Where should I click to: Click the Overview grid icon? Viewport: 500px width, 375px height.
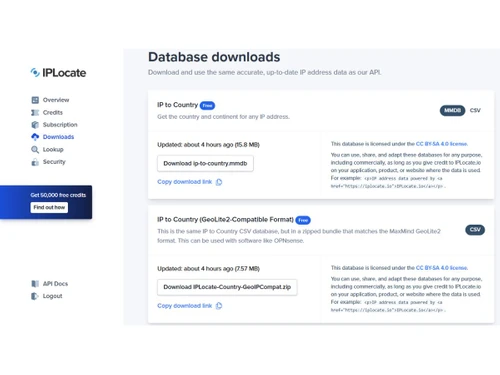[35, 100]
